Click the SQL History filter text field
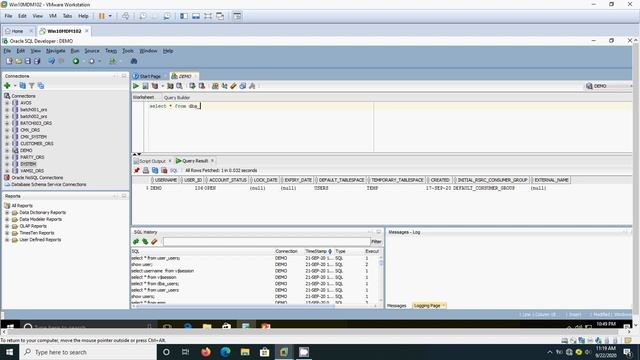Screen dimensions: 640x360 (x=266, y=242)
